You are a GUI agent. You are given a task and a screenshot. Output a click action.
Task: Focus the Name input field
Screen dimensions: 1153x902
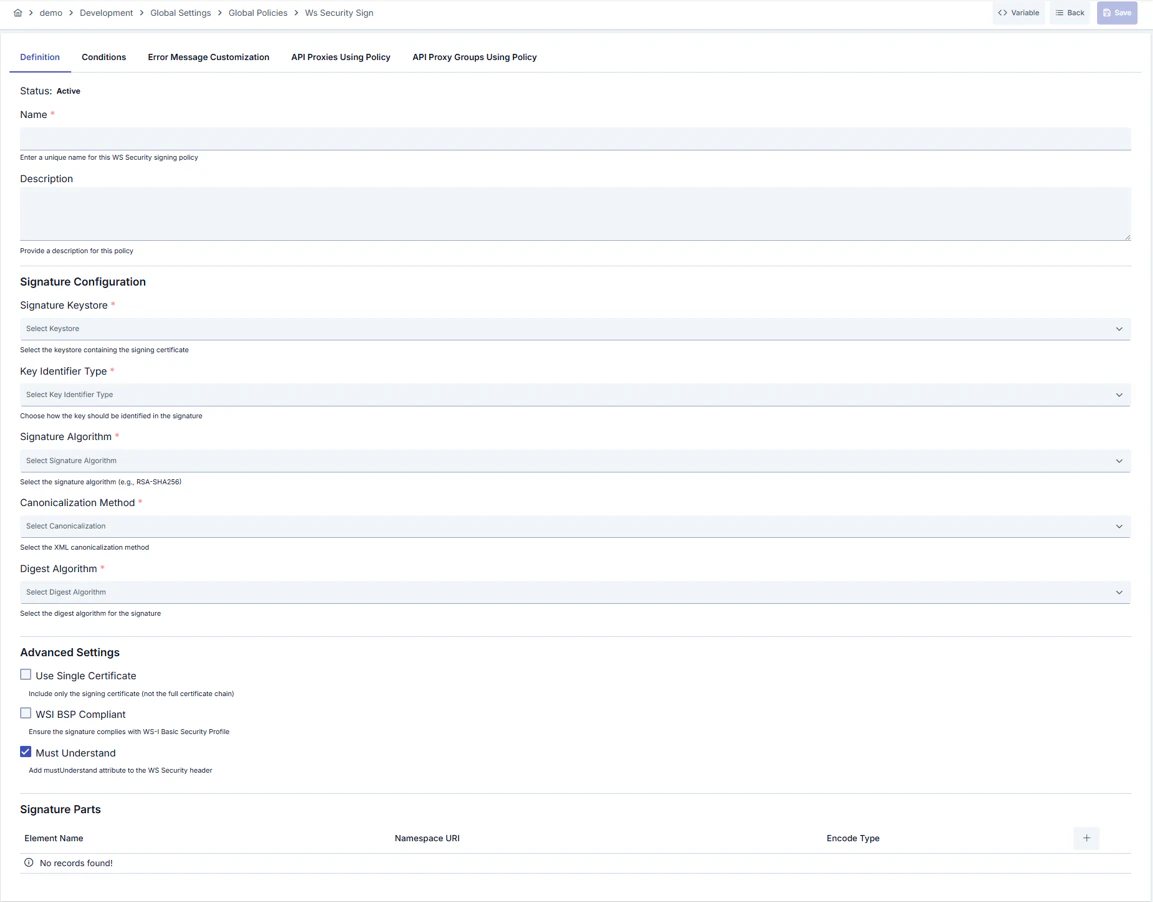point(575,139)
